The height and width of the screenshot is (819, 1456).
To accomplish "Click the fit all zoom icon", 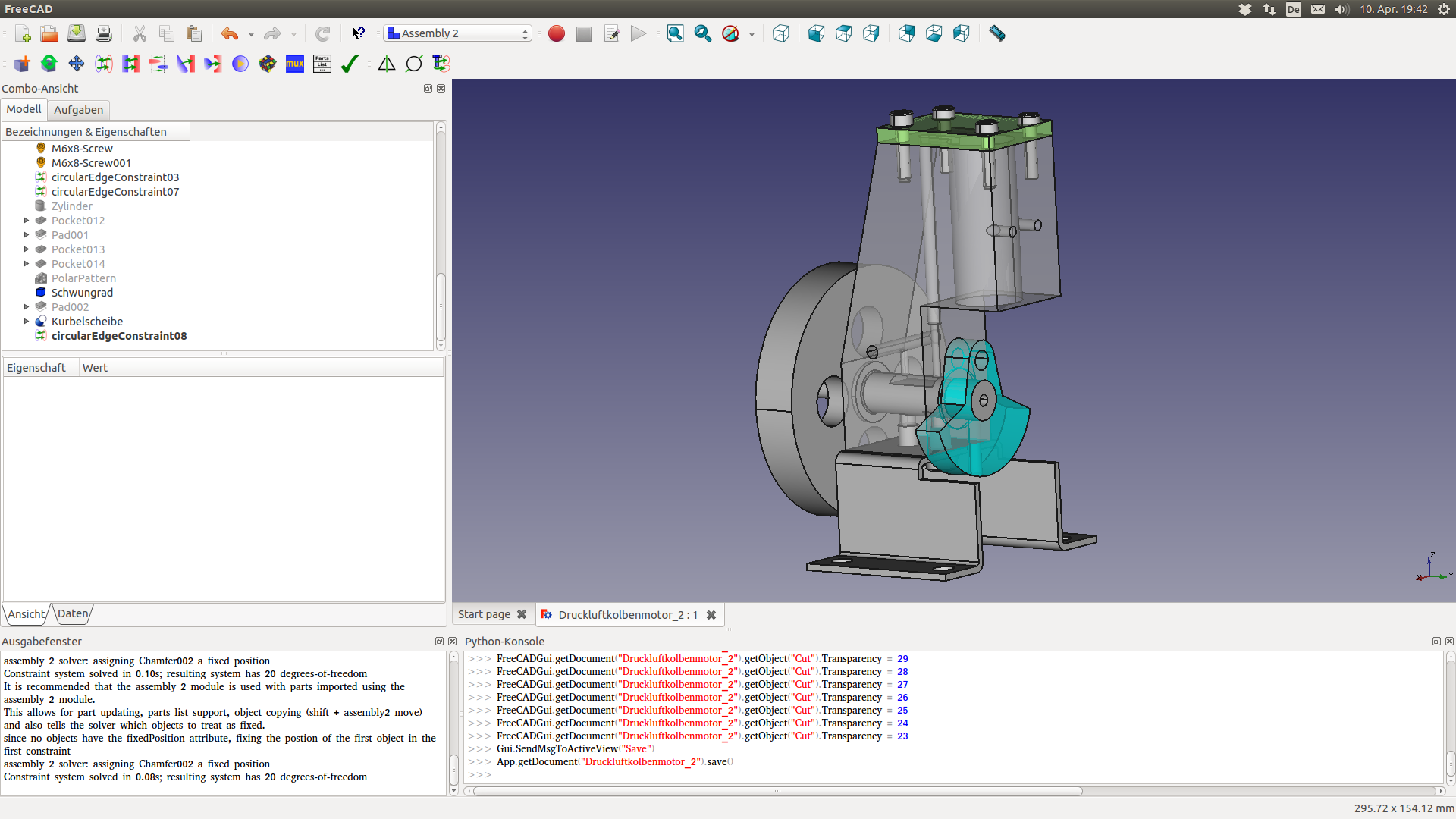I will point(675,33).
